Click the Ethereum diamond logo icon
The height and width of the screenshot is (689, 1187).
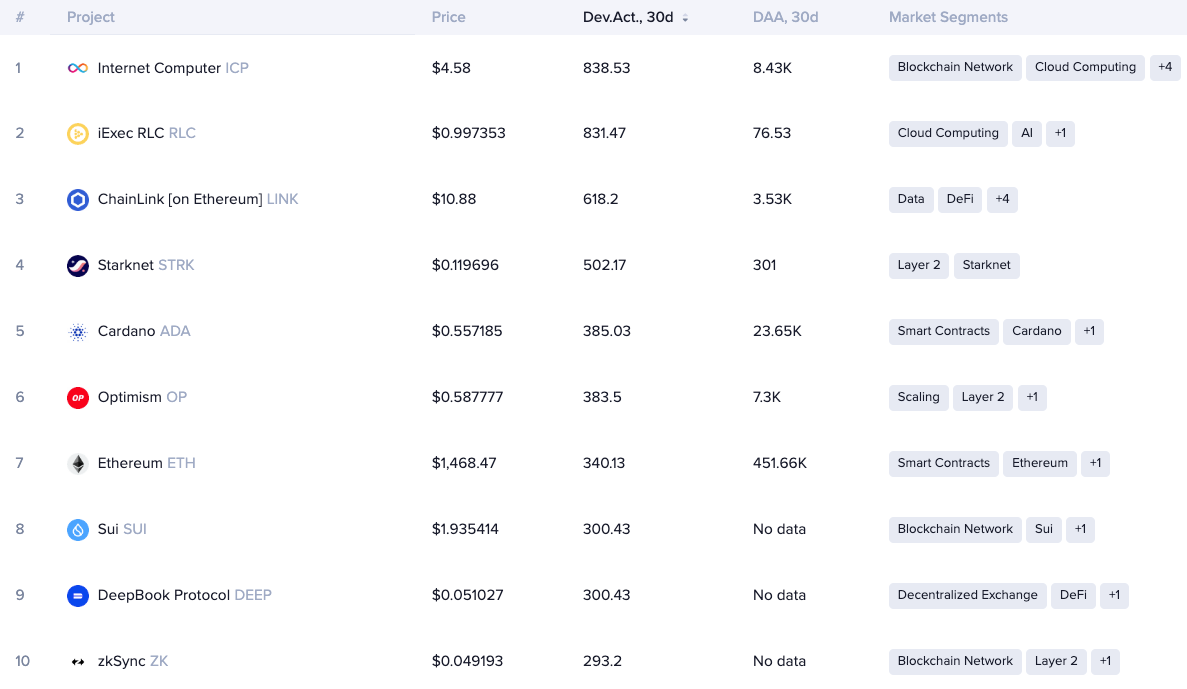click(x=78, y=463)
